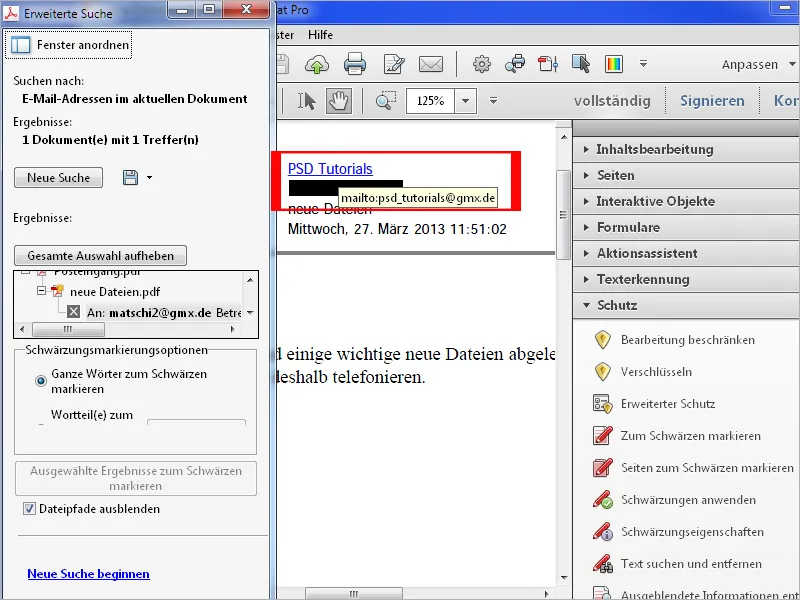Open the Hilfe menu
Image resolution: width=800 pixels, height=600 pixels.
pos(320,35)
